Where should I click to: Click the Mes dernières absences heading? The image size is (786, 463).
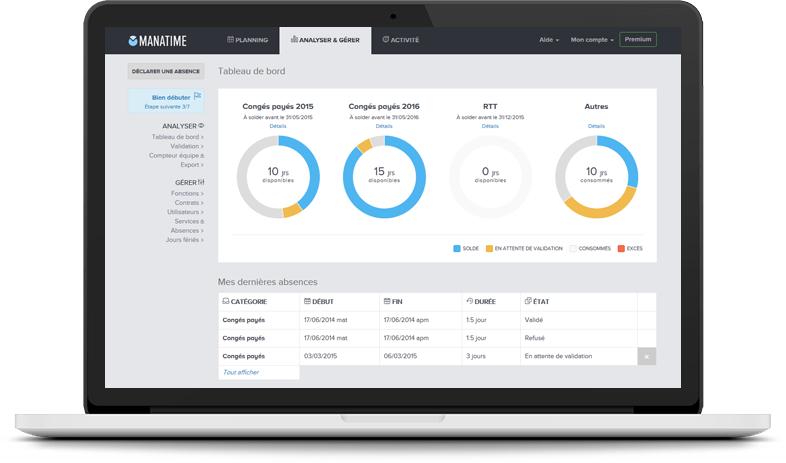pyautogui.click(x=267, y=282)
